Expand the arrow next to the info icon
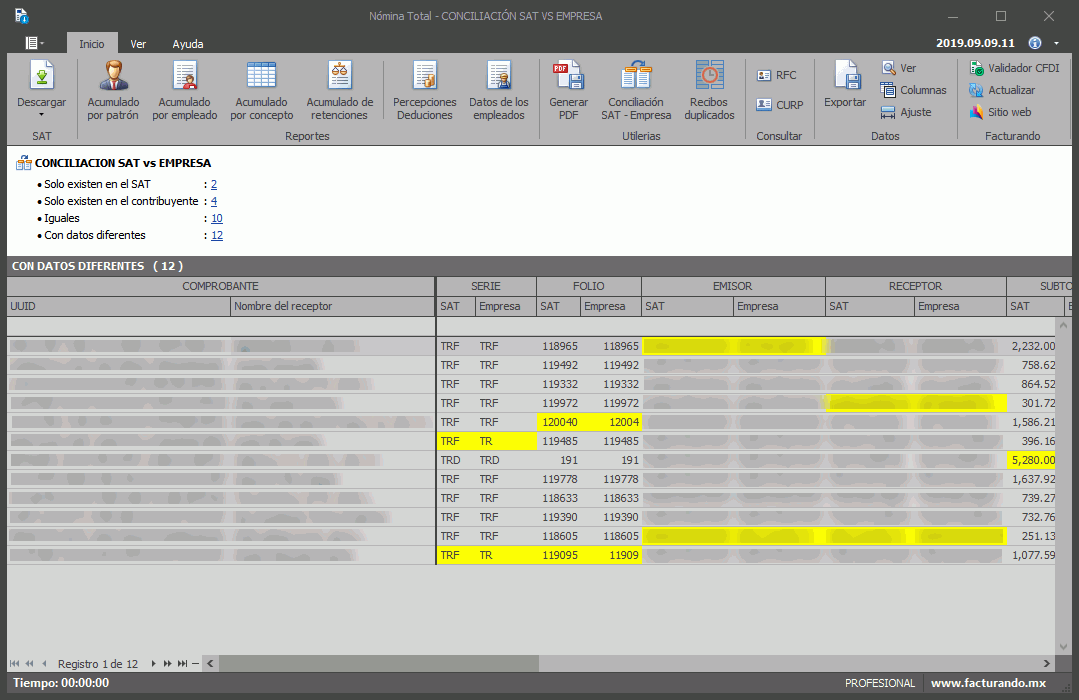Viewport: 1079px width, 700px height. point(1057,44)
